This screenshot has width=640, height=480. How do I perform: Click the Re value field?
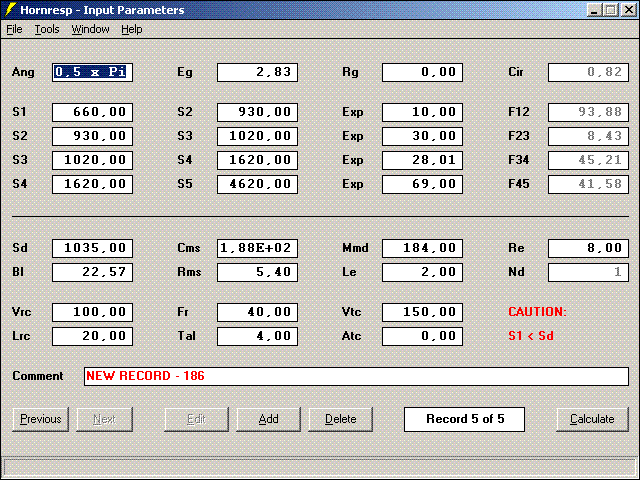[x=588, y=248]
